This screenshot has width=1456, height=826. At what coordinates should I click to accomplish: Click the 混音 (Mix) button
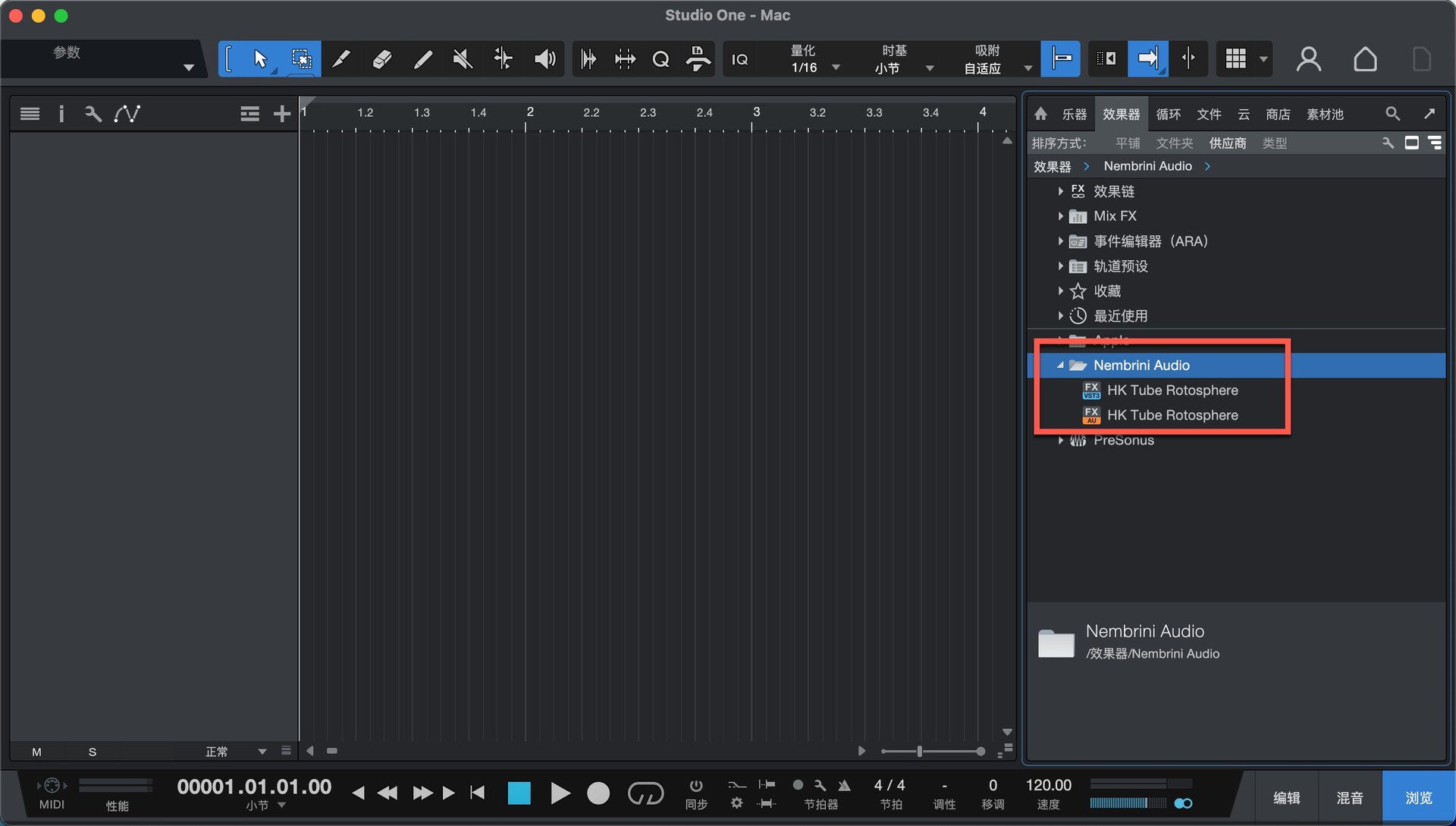point(1349,798)
